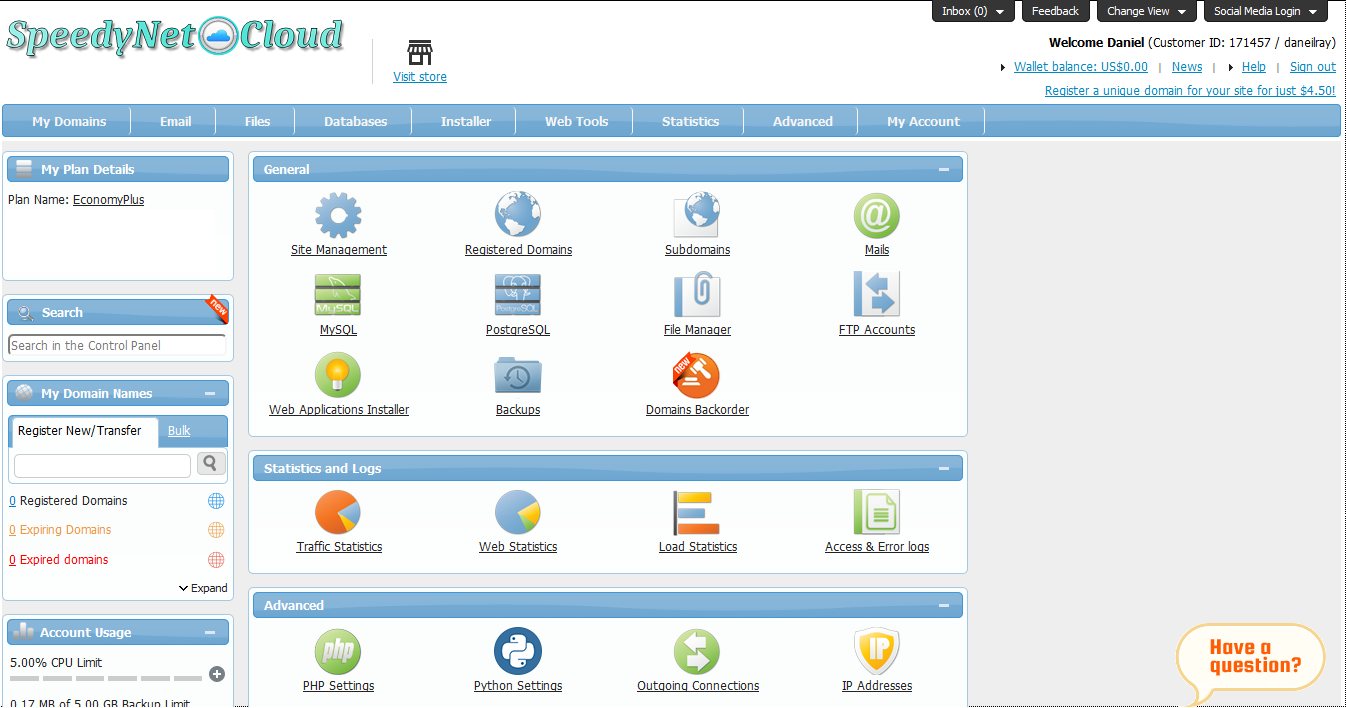Image resolution: width=1346 pixels, height=708 pixels.
Task: Open the Files menu
Action: [257, 121]
